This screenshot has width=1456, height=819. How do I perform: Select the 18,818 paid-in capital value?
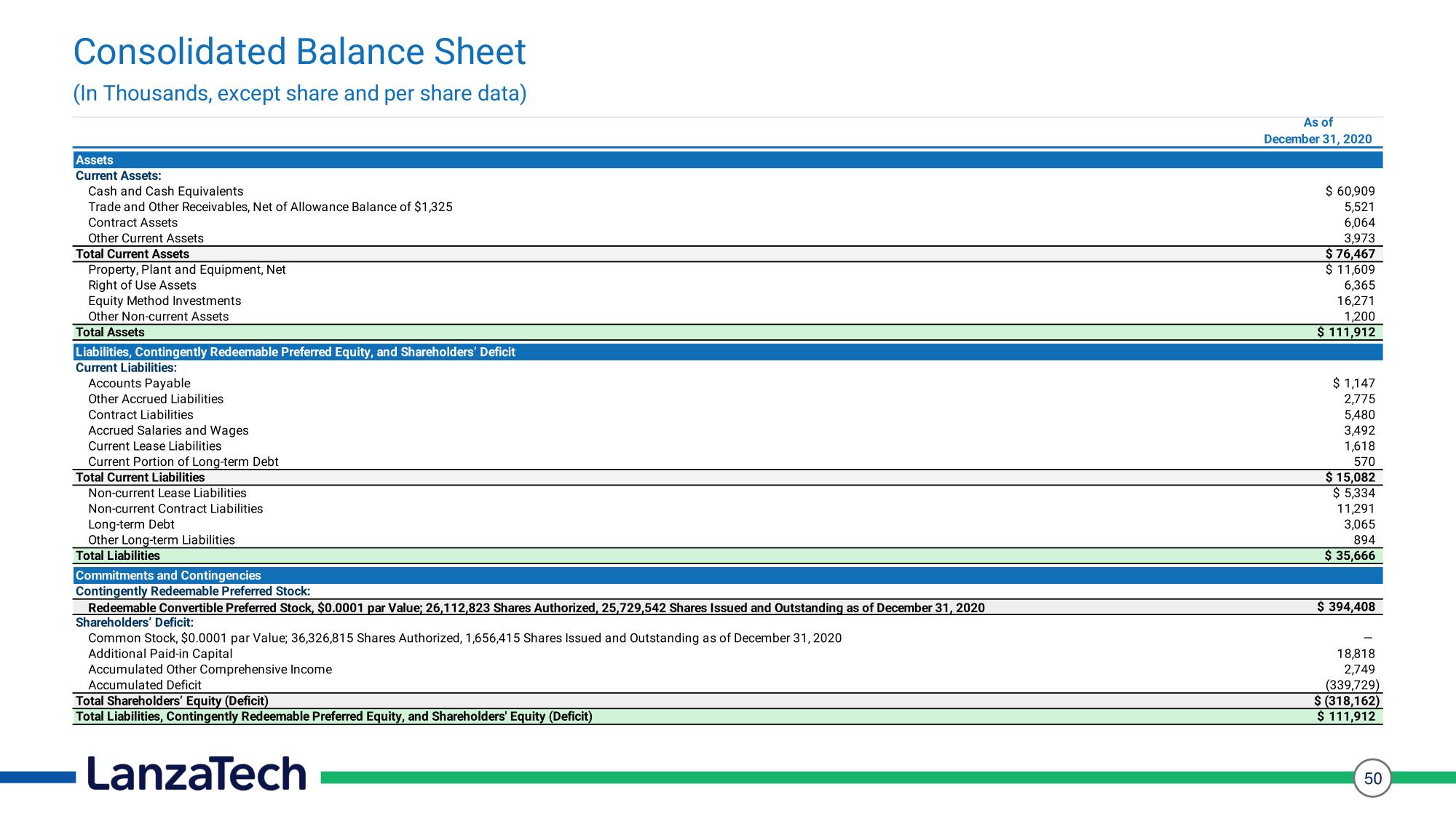tap(1356, 654)
